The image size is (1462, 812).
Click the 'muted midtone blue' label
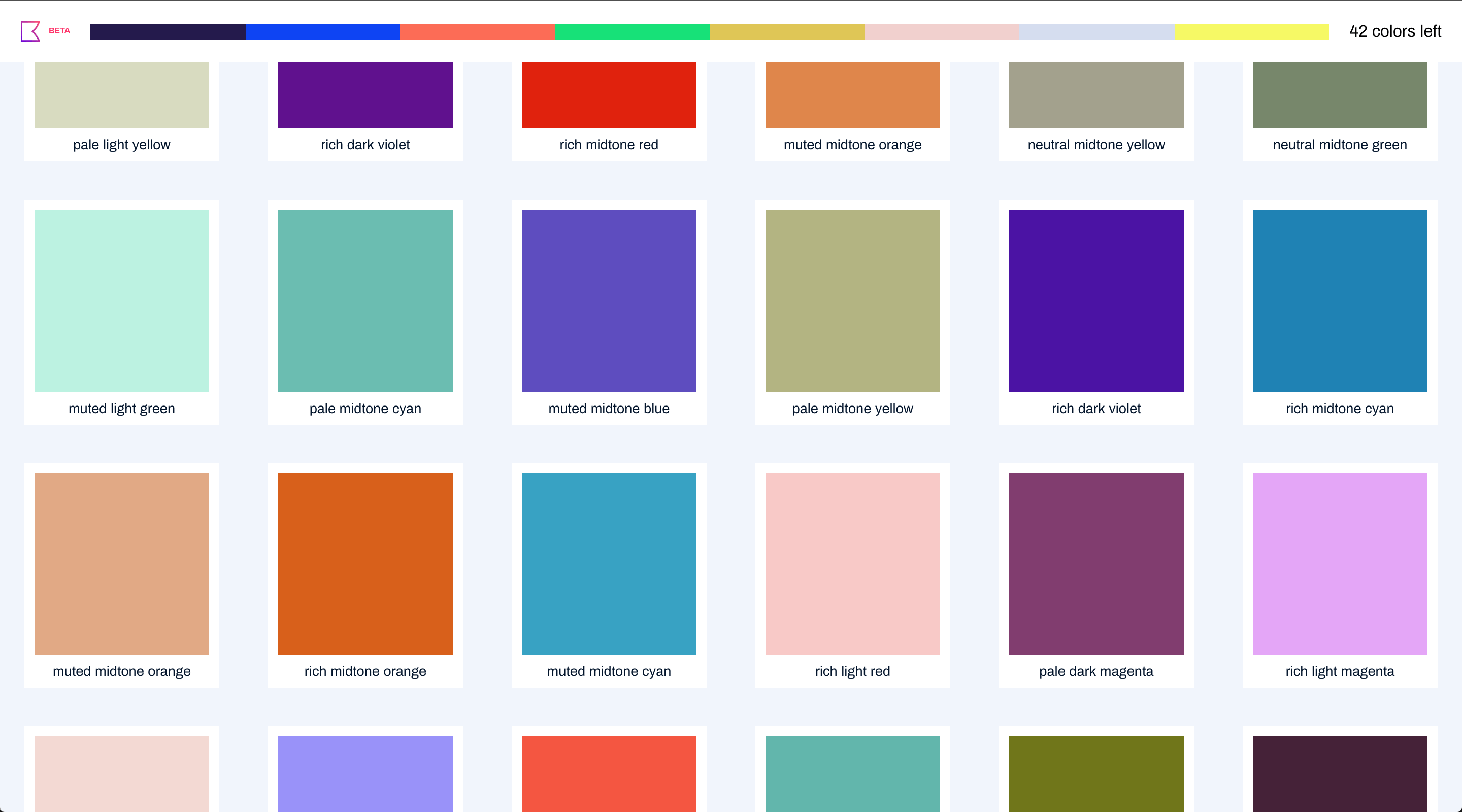click(x=609, y=409)
